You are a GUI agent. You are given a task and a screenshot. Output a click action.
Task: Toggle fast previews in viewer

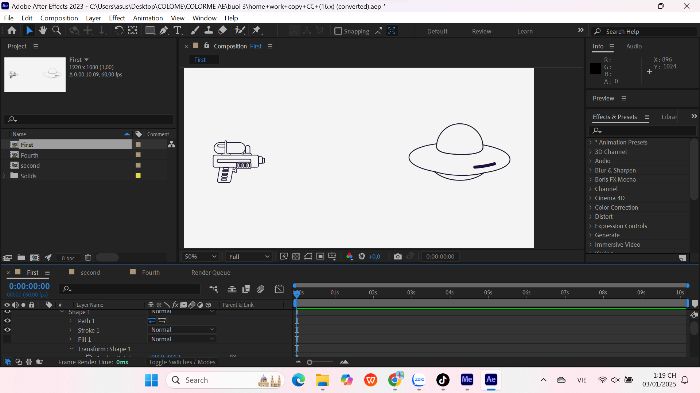tap(284, 256)
